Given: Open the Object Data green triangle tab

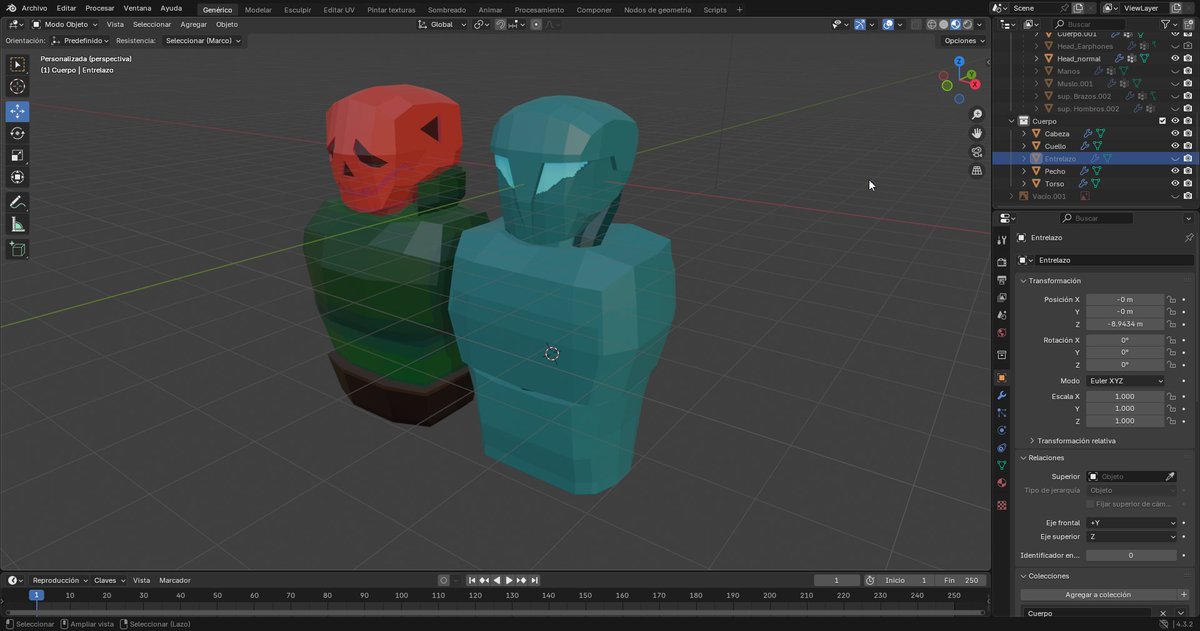Looking at the screenshot, I should tap(1001, 465).
